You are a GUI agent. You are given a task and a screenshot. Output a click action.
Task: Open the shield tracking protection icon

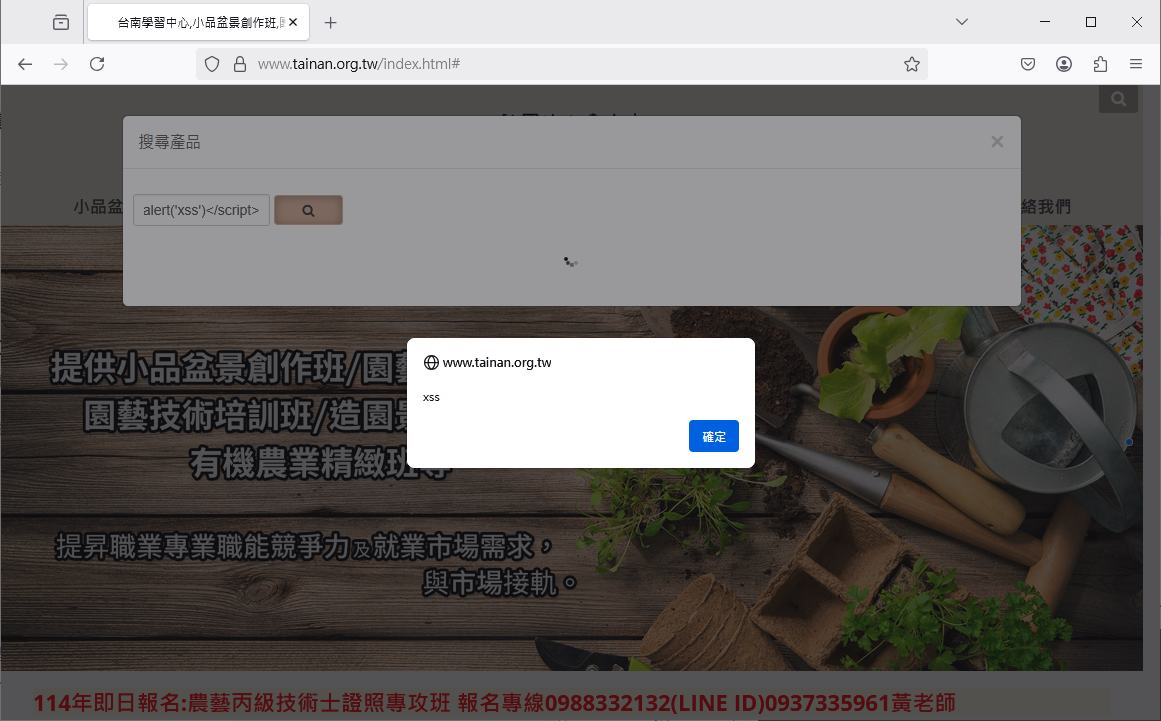[212, 64]
